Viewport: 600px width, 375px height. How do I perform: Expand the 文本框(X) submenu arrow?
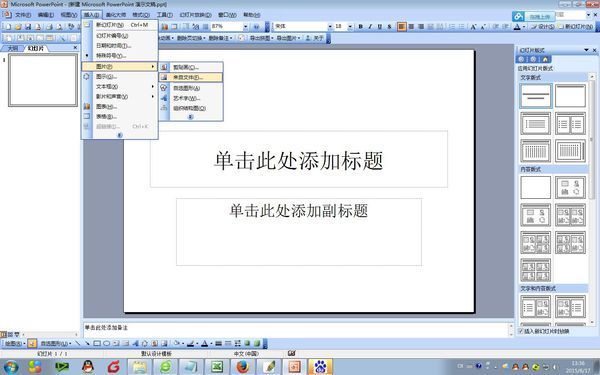click(x=153, y=86)
